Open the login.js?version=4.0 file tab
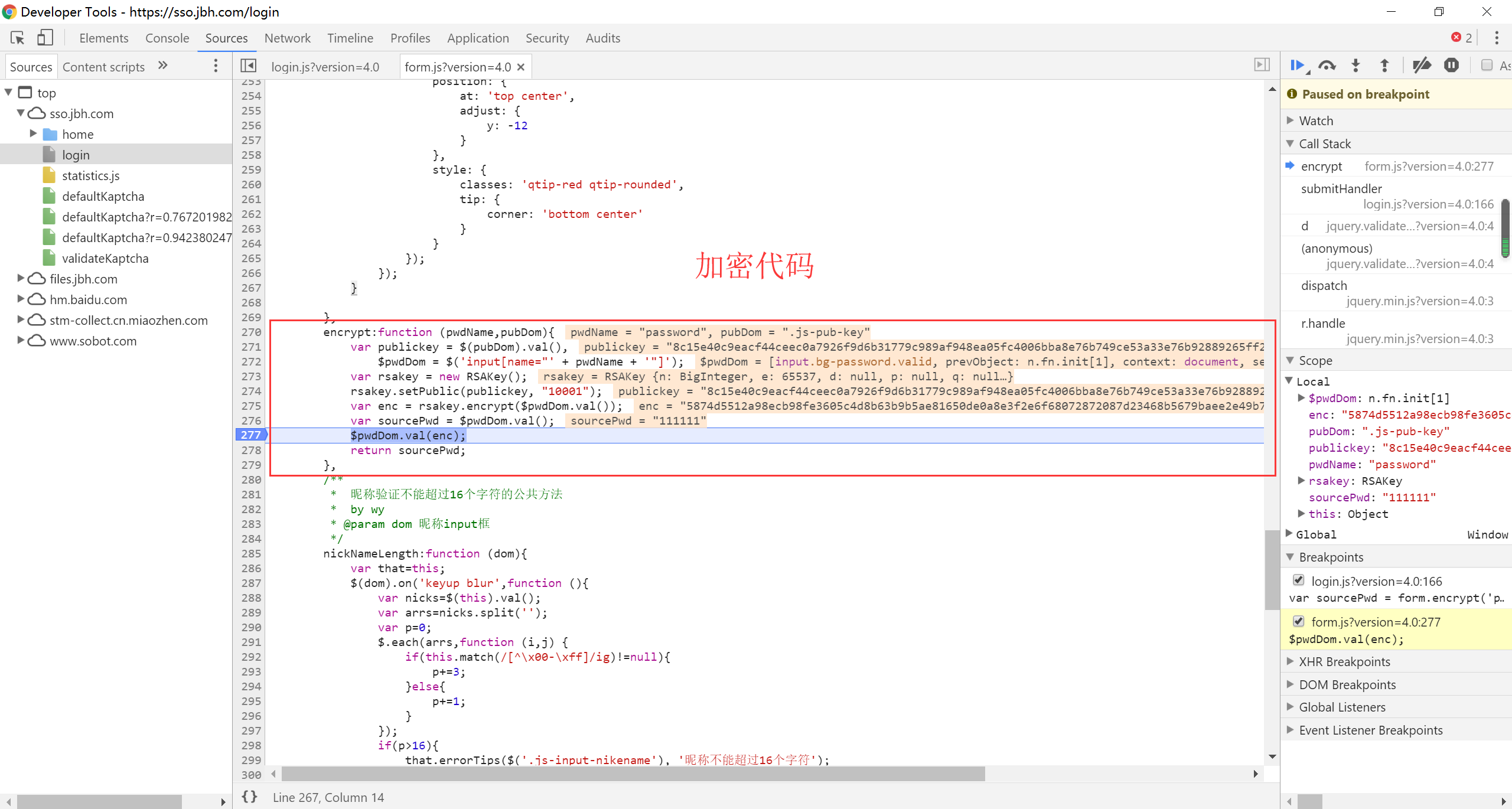 (325, 67)
